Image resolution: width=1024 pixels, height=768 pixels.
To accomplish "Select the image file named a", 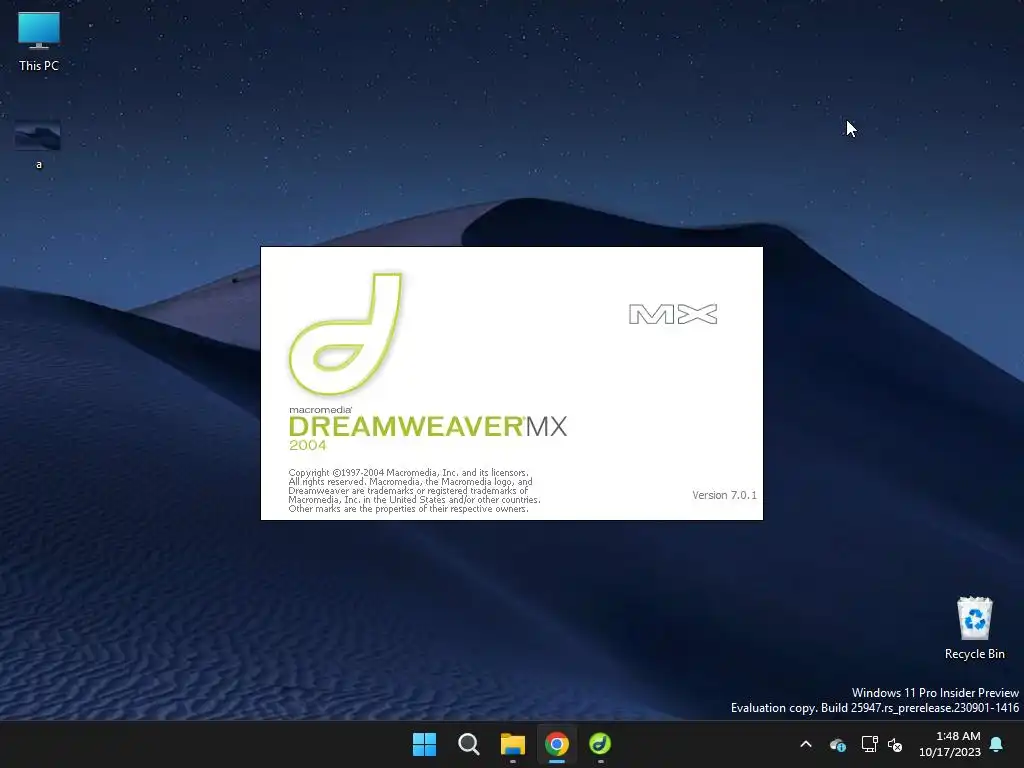I will (39, 145).
